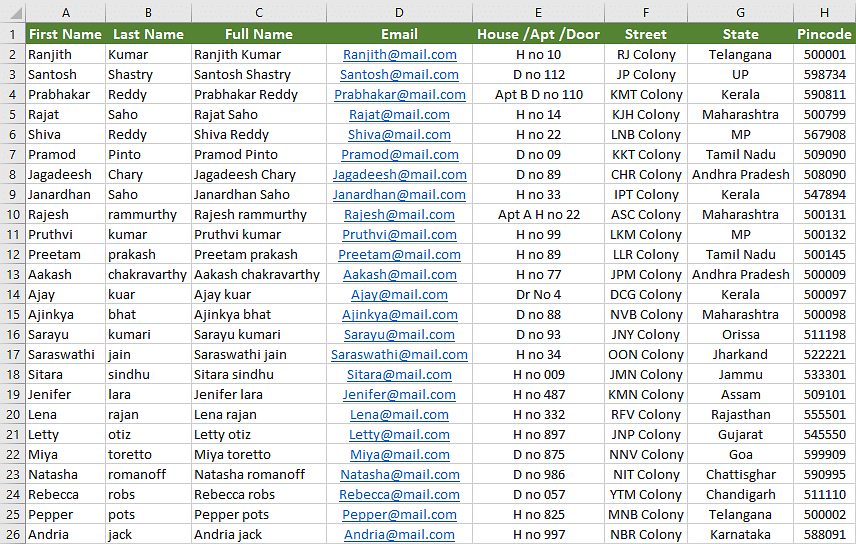Click the Pincode header cell
The height and width of the screenshot is (544, 856).
824,34
